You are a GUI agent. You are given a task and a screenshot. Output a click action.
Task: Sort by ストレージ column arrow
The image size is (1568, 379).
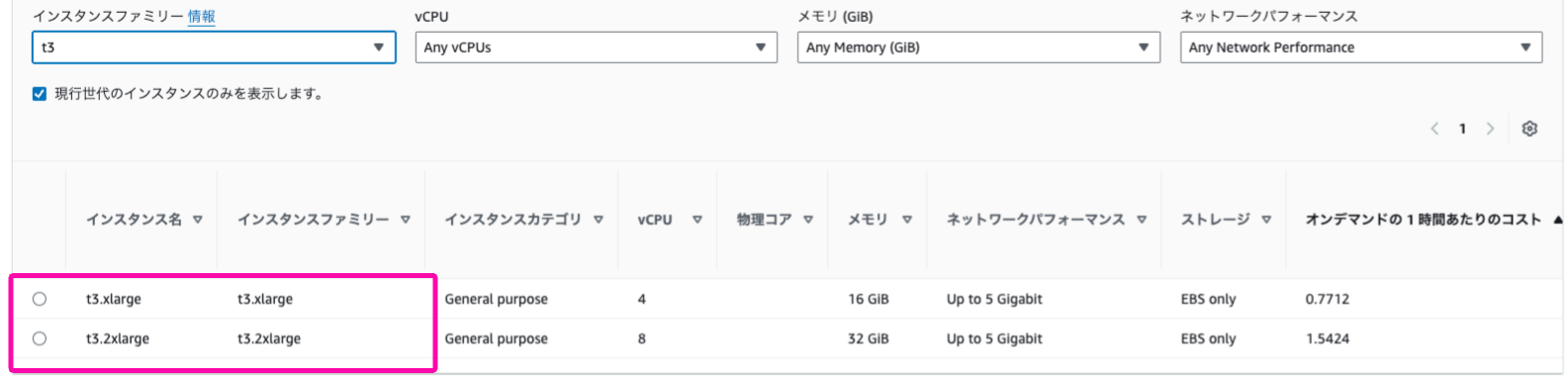tap(1266, 220)
